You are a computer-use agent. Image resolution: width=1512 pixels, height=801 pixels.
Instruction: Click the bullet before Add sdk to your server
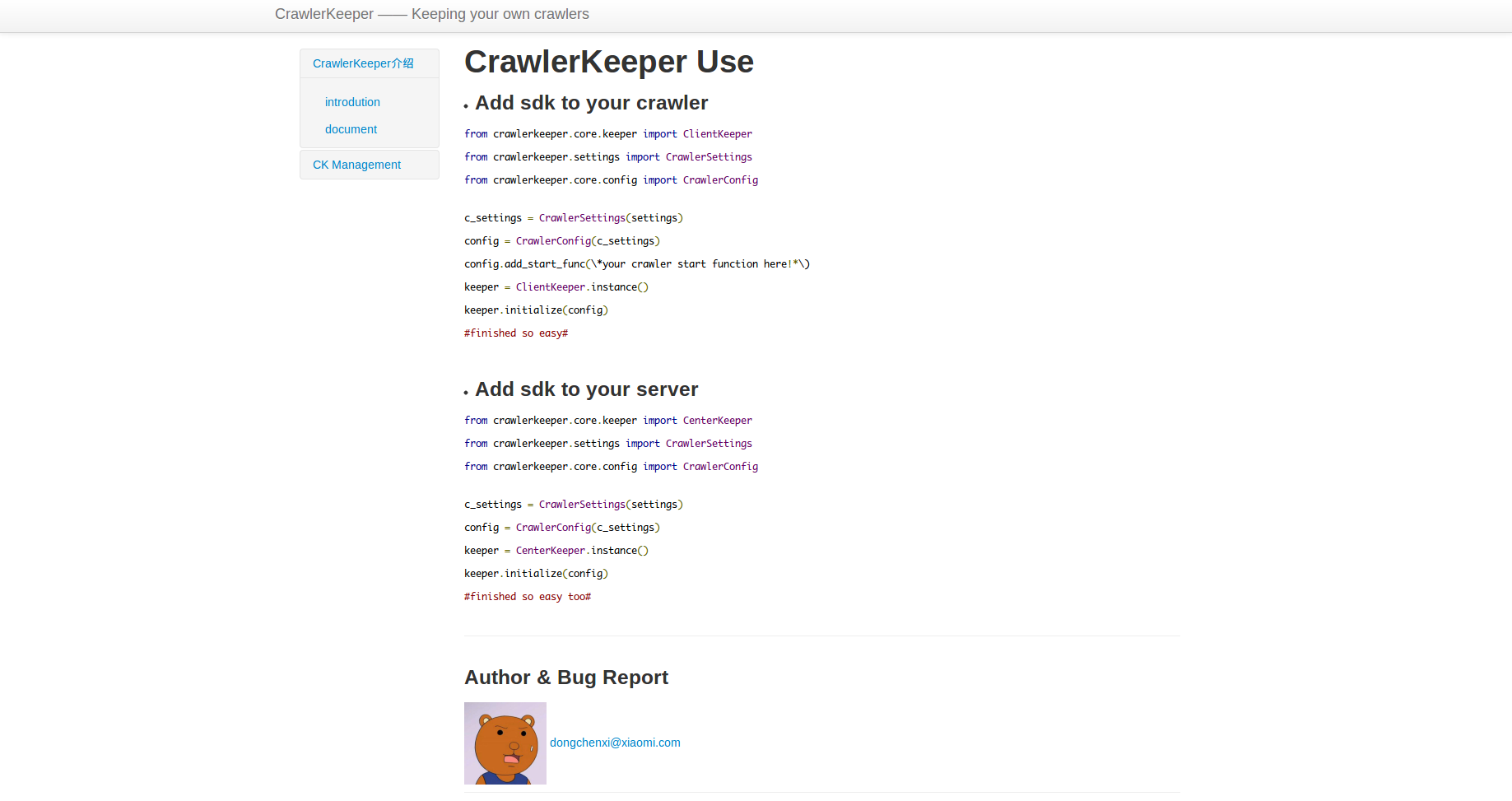click(466, 393)
